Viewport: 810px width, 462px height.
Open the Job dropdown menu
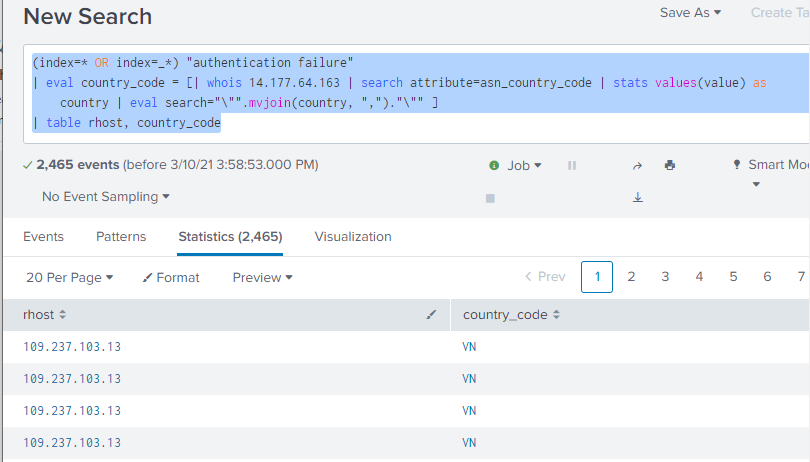(515, 166)
